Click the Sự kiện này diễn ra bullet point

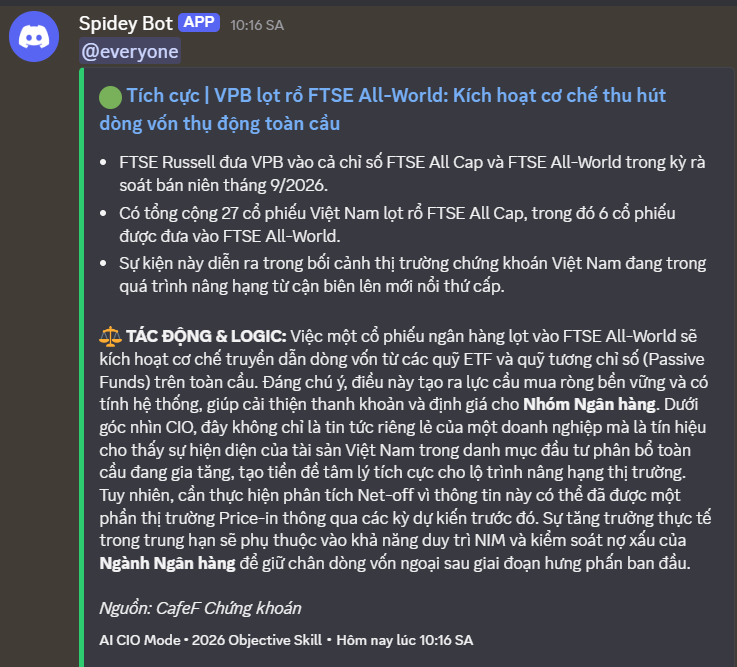point(413,275)
